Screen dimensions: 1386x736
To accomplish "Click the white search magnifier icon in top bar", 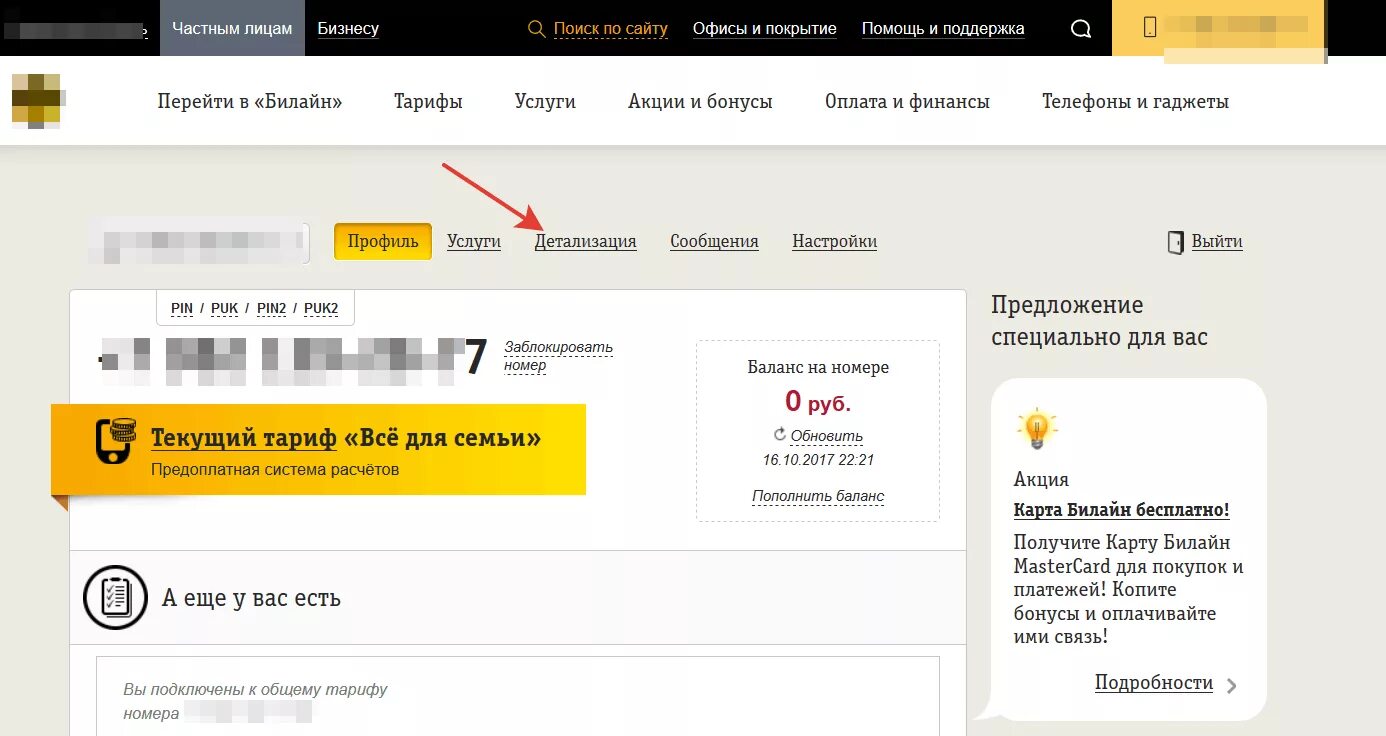I will click(1081, 29).
